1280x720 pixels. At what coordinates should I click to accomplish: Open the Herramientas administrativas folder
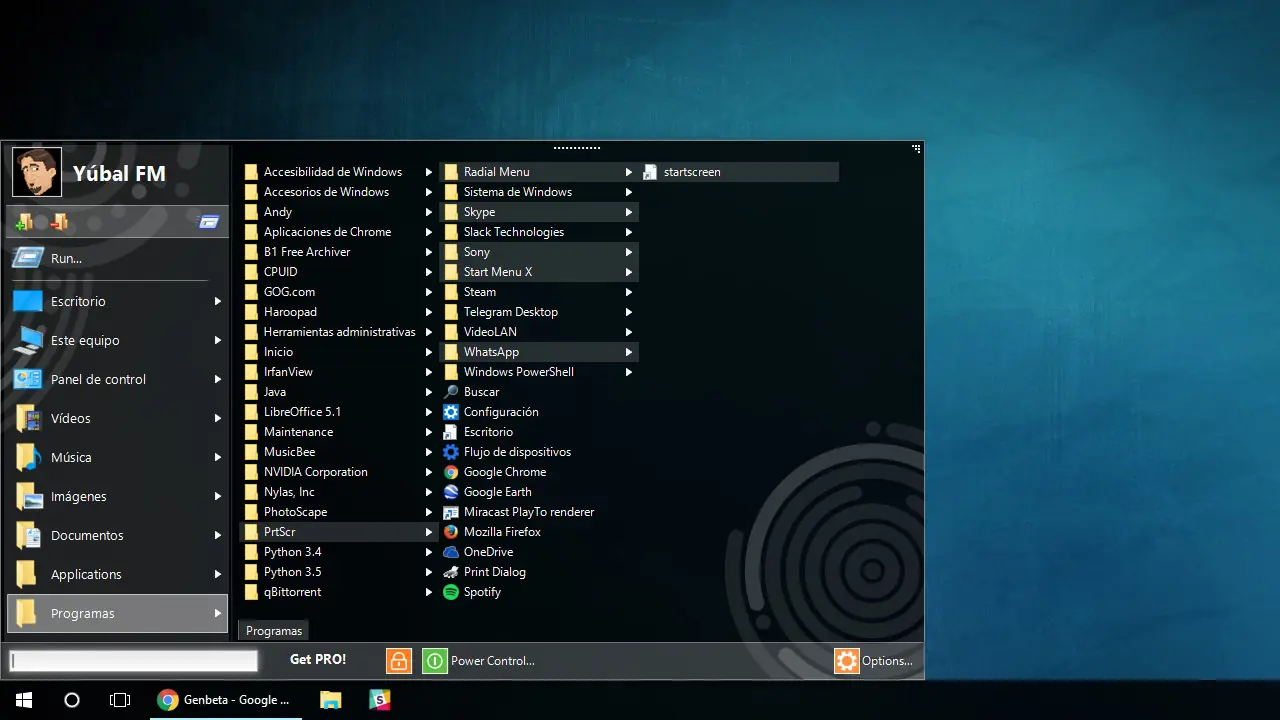tap(339, 332)
